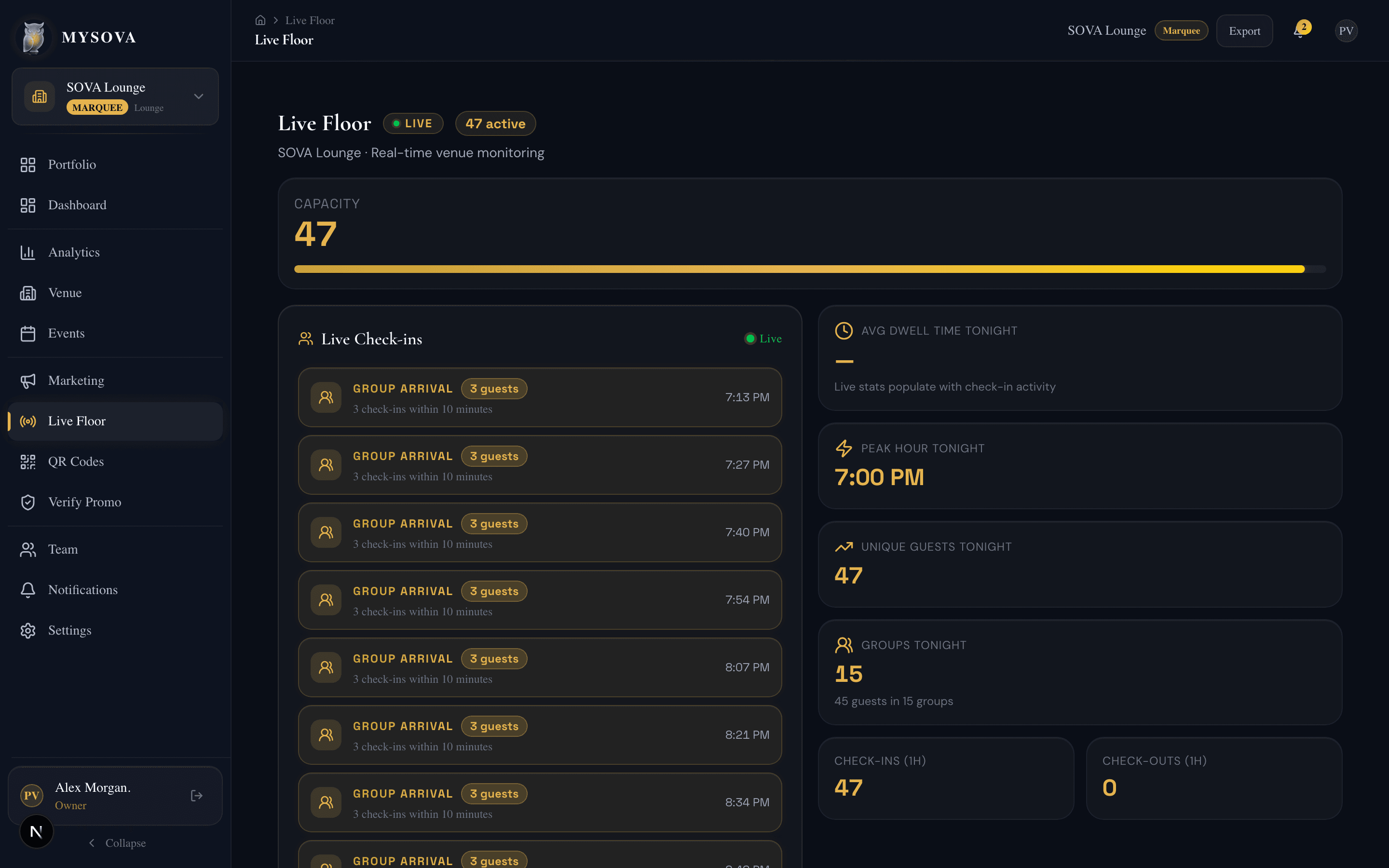Select the 7:13 PM group arrival card

pyautogui.click(x=539, y=397)
